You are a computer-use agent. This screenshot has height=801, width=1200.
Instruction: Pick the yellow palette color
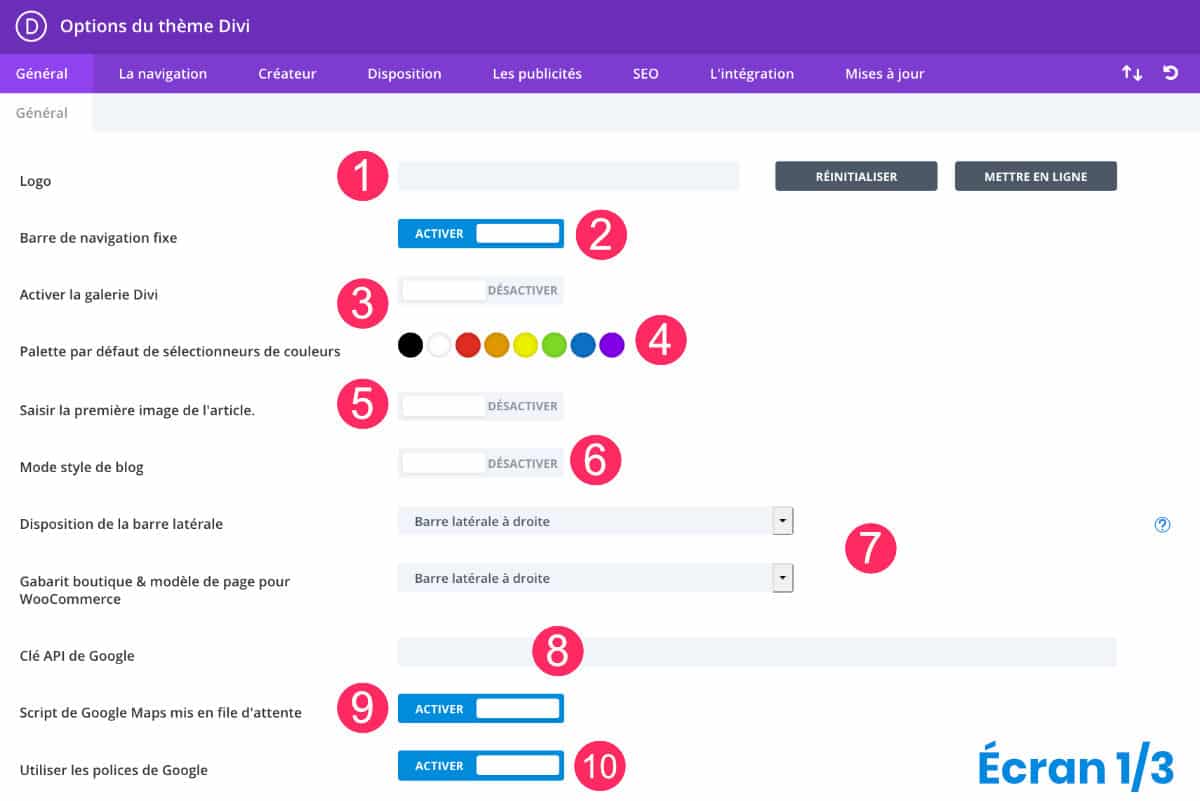(x=526, y=345)
